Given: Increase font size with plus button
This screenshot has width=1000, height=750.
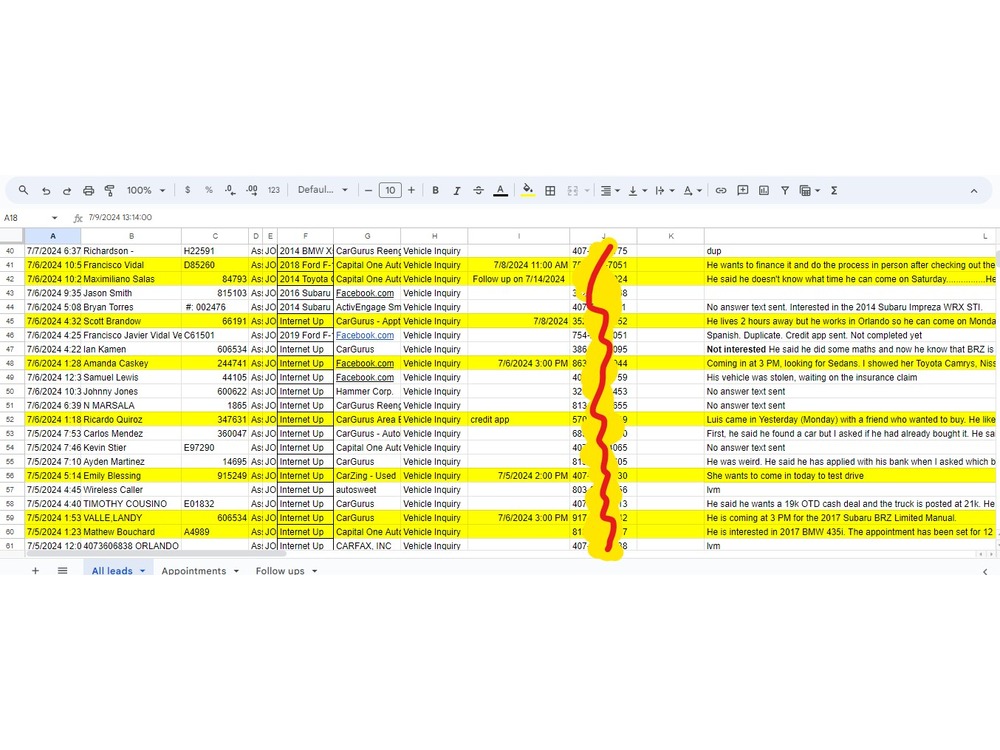Looking at the screenshot, I should click(x=411, y=190).
